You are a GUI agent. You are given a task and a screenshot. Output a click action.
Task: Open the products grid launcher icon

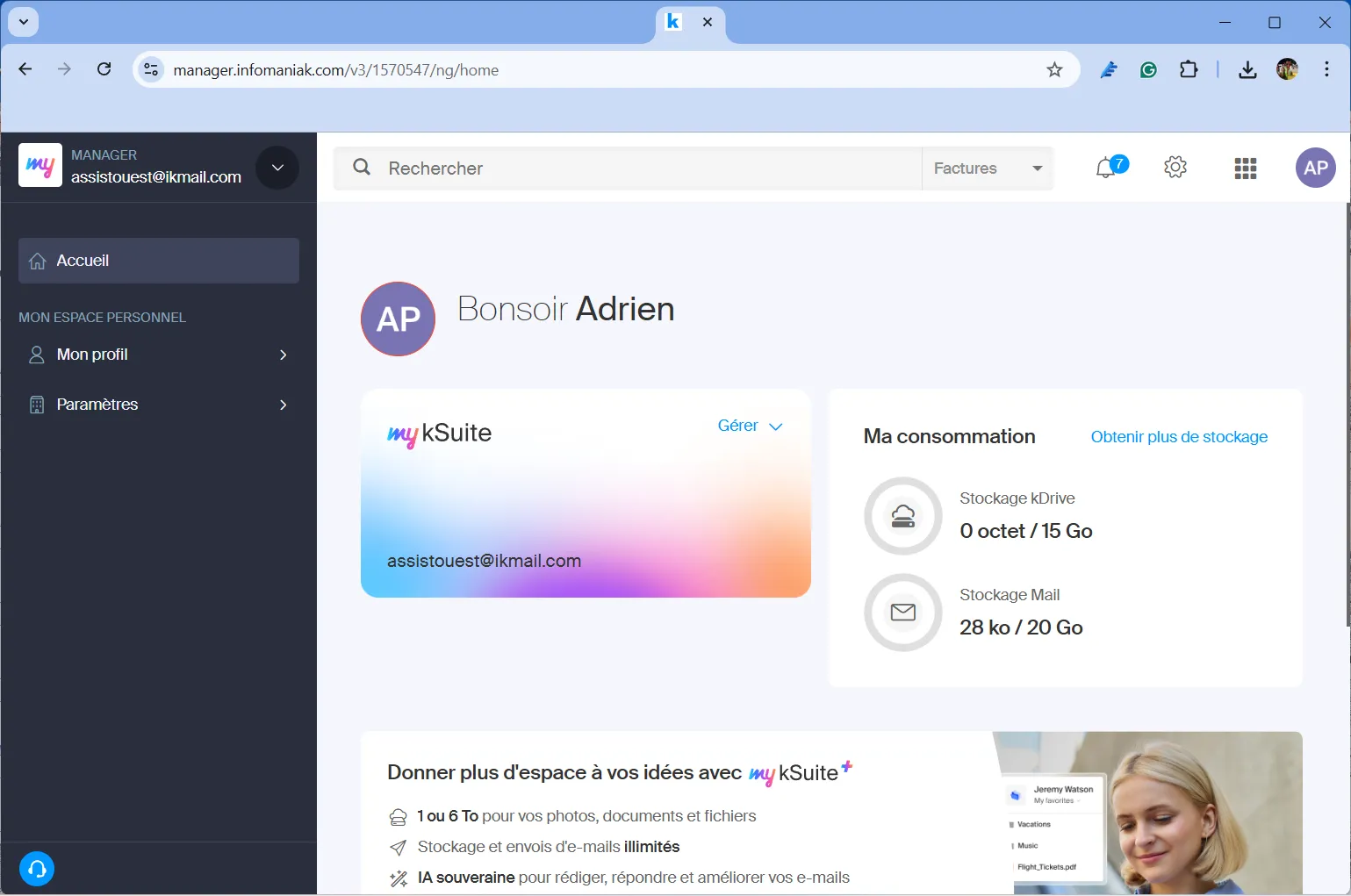point(1245,168)
